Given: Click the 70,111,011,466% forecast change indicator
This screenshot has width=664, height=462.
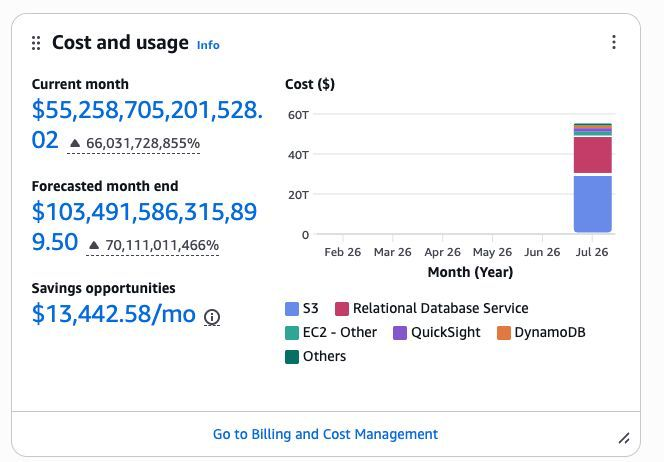Looking at the screenshot, I should pyautogui.click(x=153, y=245).
